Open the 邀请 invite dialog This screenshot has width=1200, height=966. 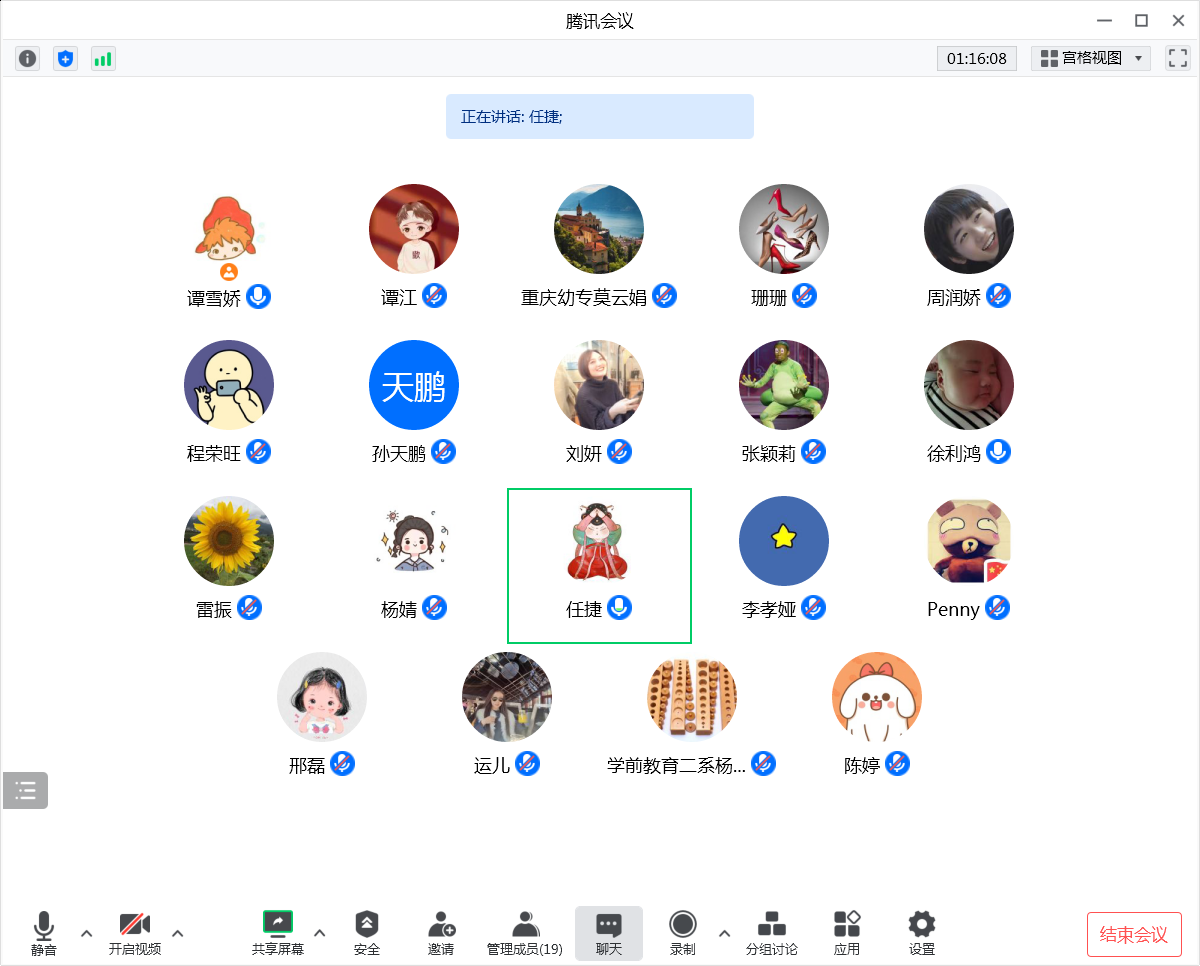(x=441, y=934)
